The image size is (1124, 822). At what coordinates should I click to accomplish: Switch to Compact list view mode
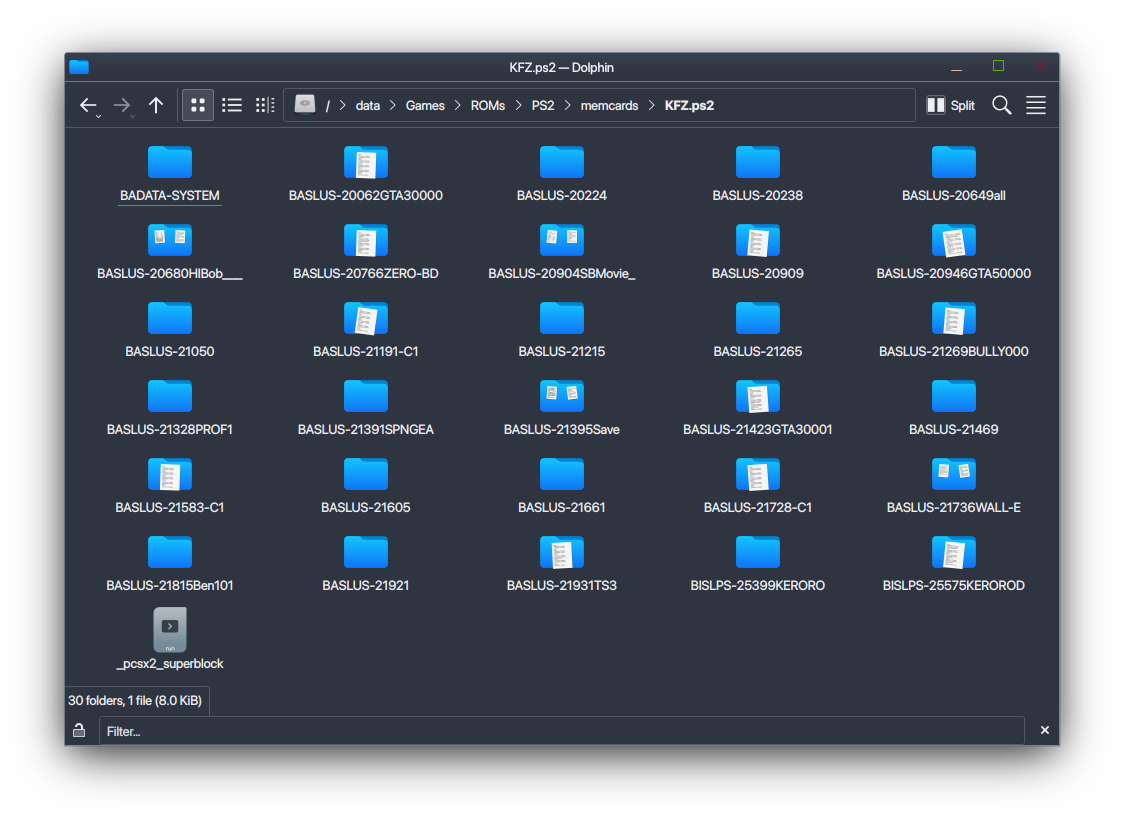coord(232,105)
